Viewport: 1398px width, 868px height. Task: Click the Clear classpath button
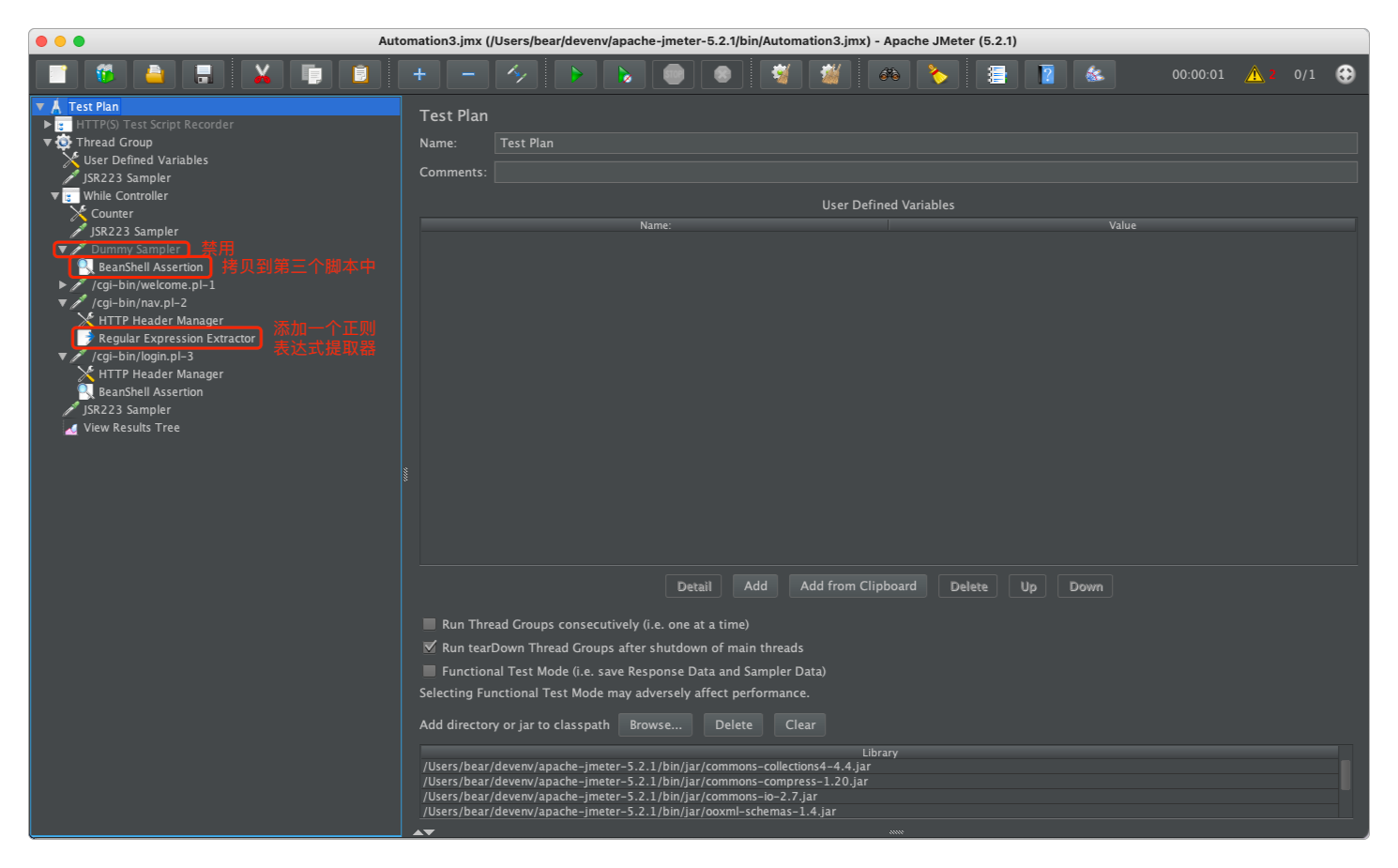point(800,724)
